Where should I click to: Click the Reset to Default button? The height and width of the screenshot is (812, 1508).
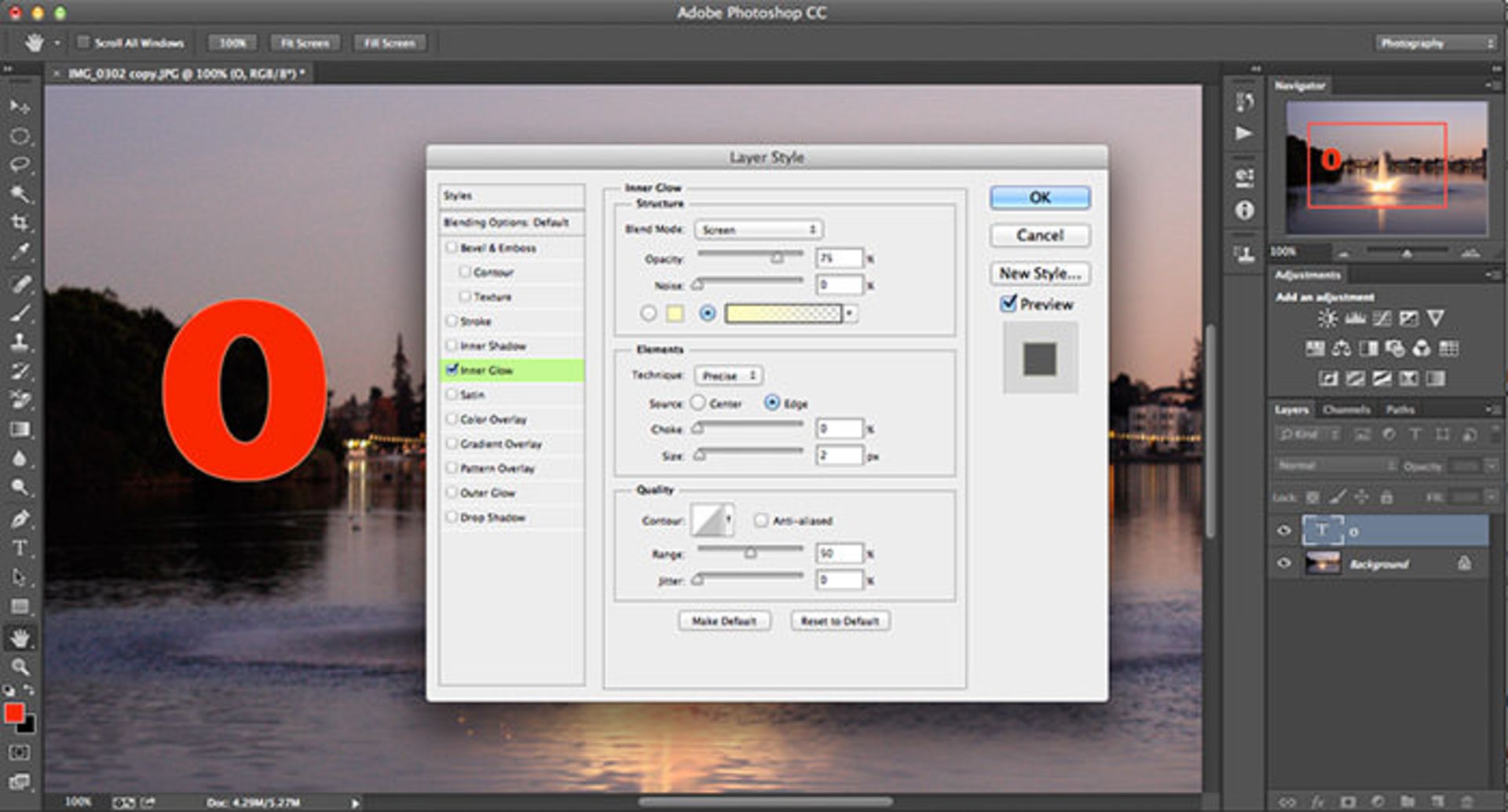840,620
